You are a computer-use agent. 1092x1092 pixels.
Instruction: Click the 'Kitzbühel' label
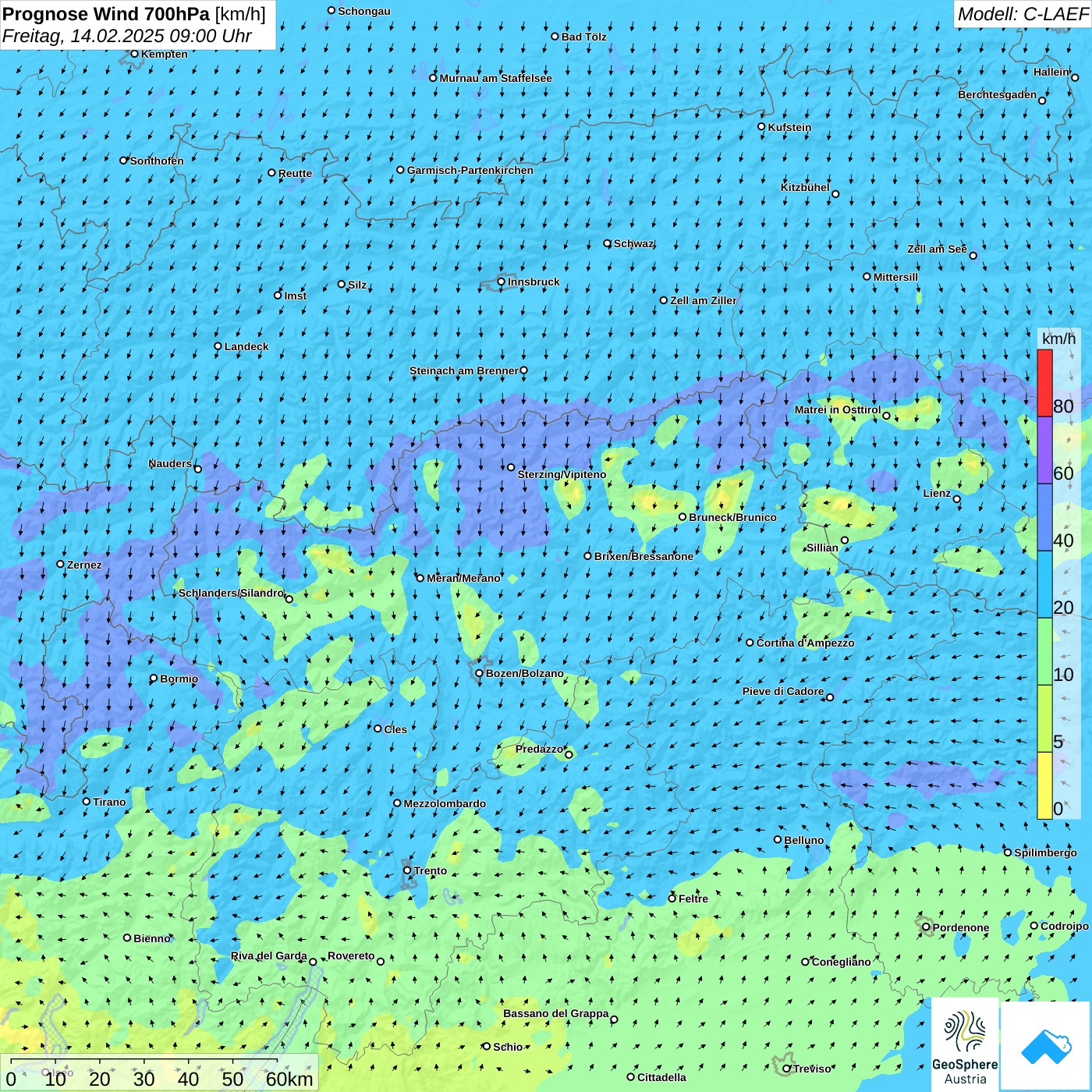[x=805, y=187]
